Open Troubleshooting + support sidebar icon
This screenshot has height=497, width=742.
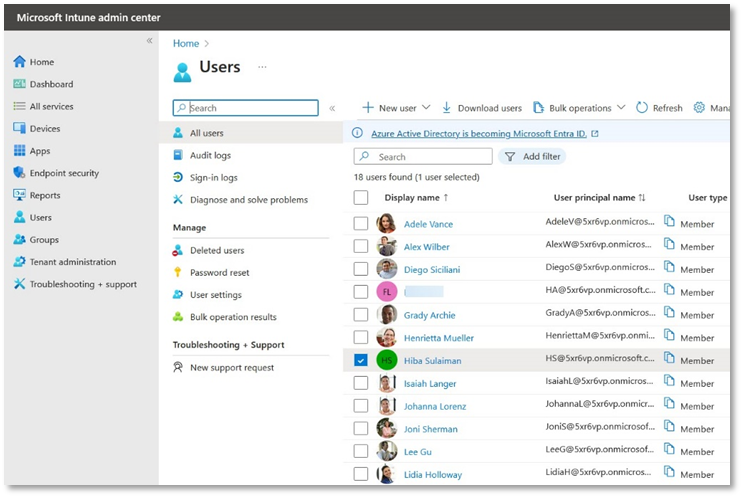[19, 284]
